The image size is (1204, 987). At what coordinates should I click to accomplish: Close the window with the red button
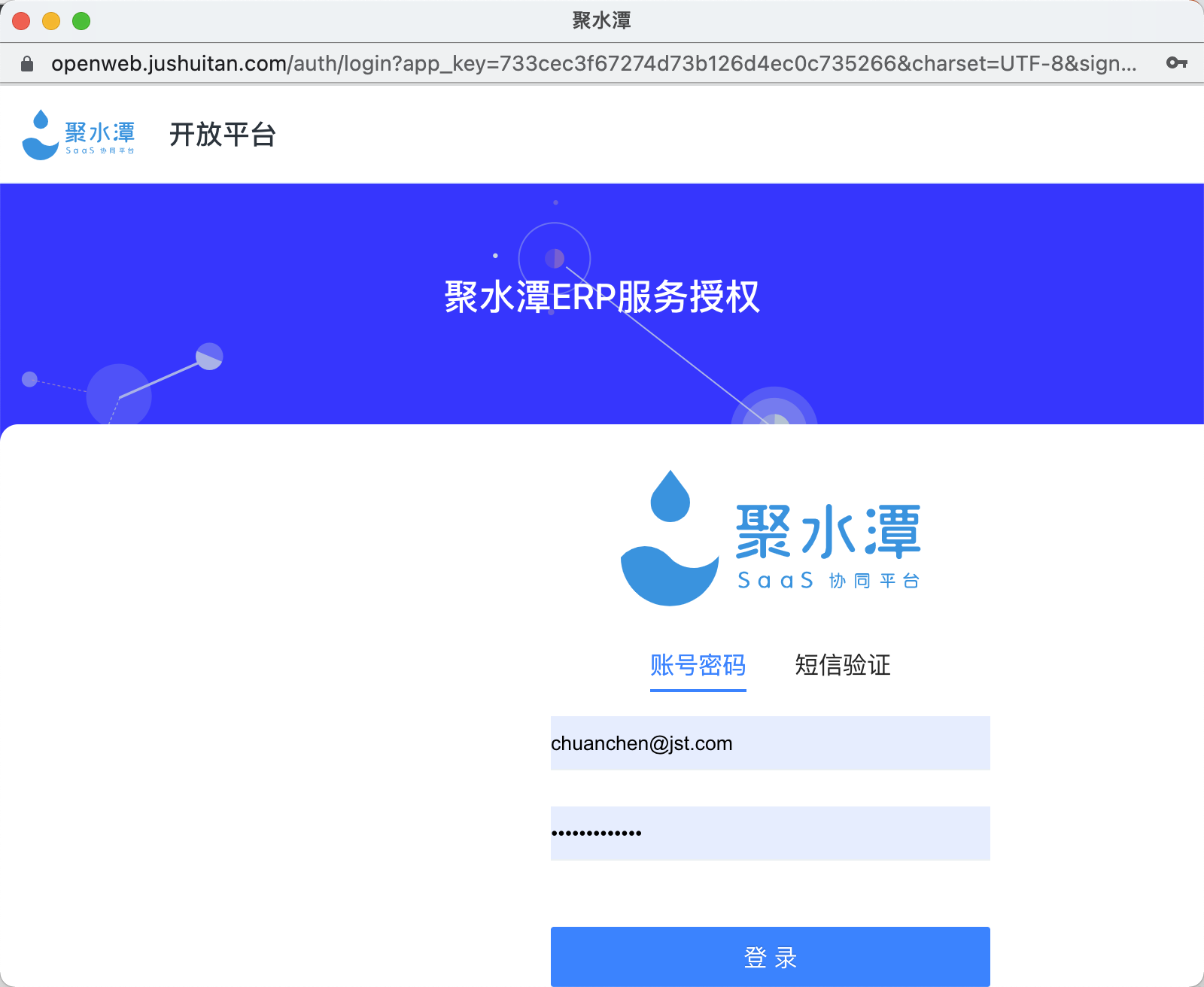click(21, 21)
